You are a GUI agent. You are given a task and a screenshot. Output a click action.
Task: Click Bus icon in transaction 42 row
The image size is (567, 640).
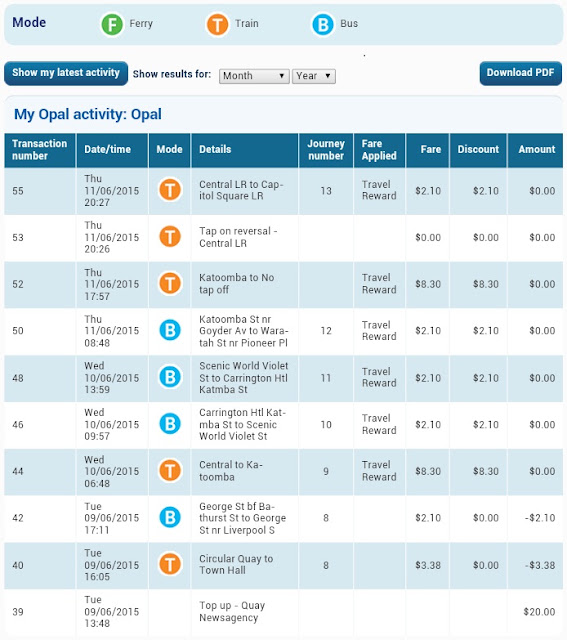(x=170, y=518)
